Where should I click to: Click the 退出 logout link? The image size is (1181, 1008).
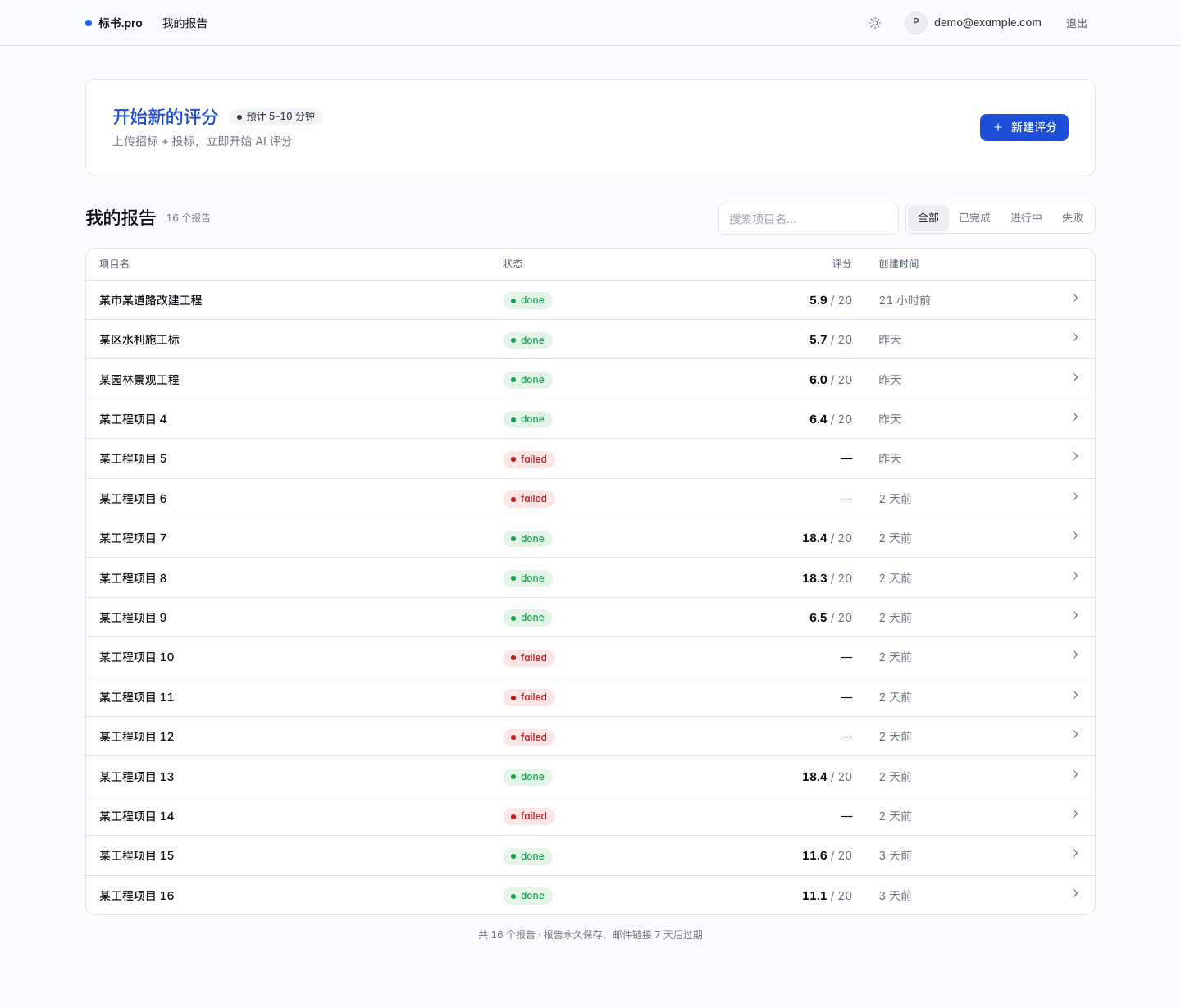click(1077, 23)
